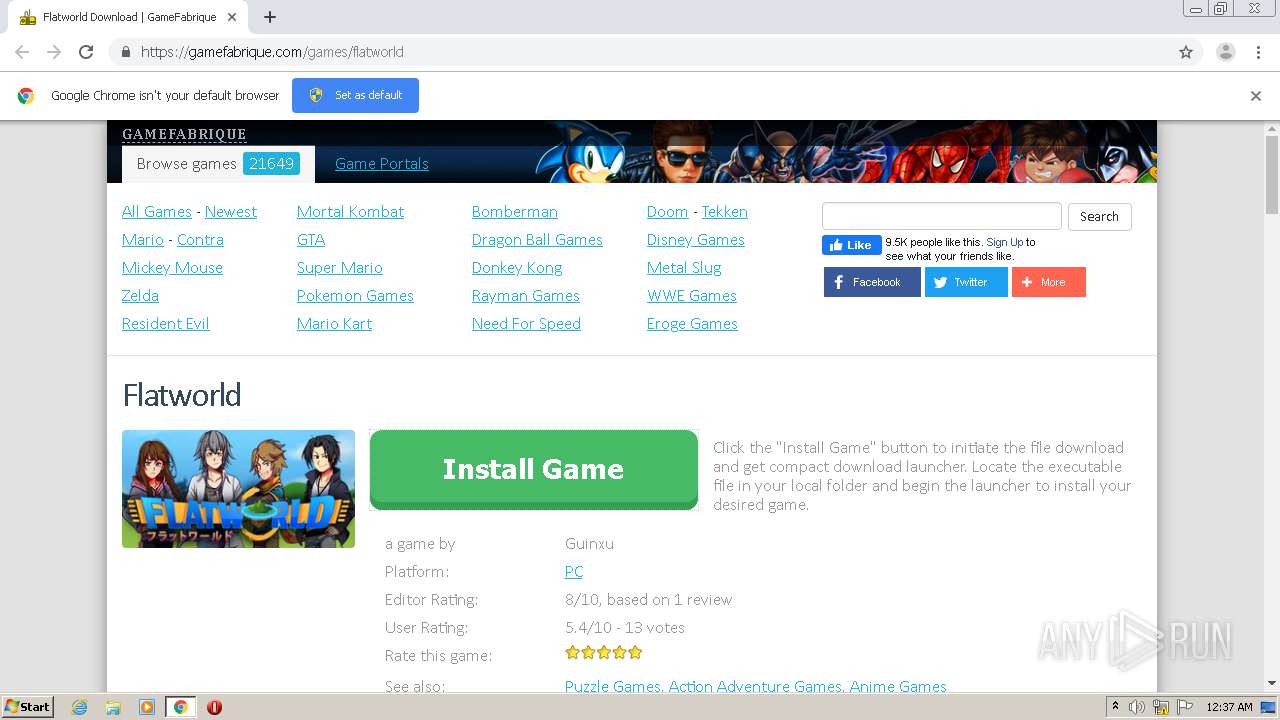This screenshot has height=720, width=1280.
Task: Click into the site search field
Action: tap(941, 216)
